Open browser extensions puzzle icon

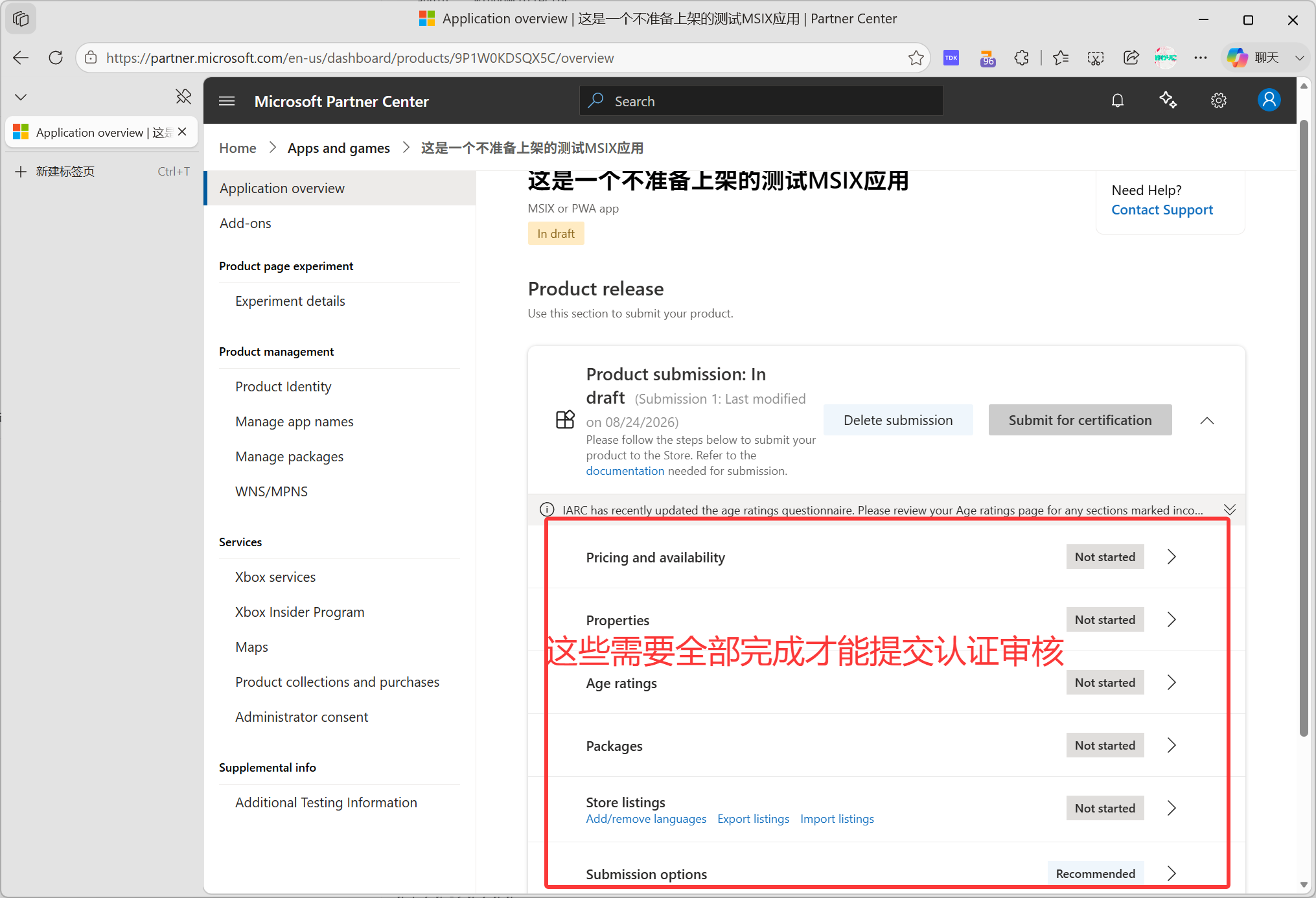1022,58
